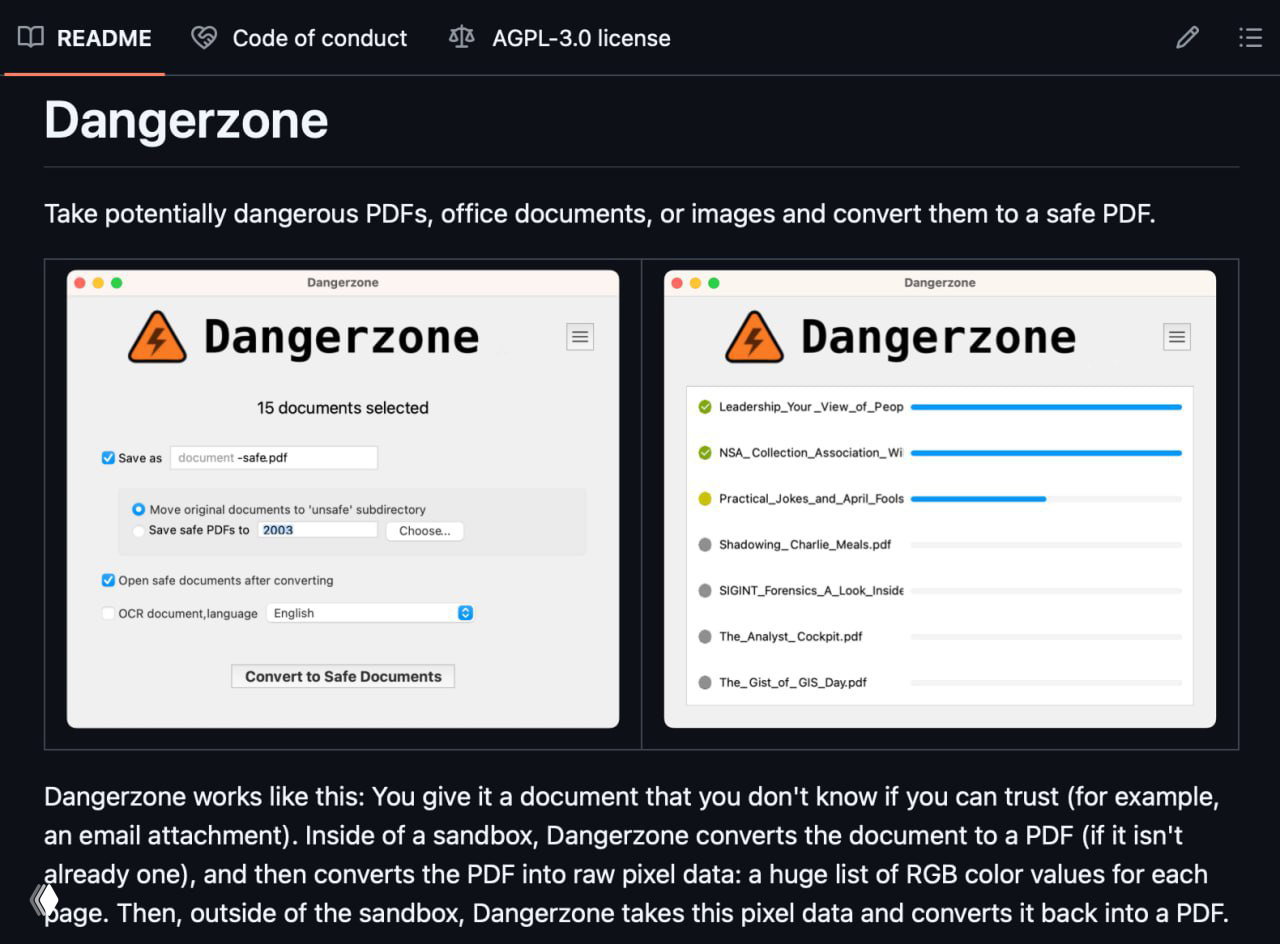Viewport: 1280px width, 944px height.
Task: Enable the OCR document checkbox
Action: click(108, 613)
